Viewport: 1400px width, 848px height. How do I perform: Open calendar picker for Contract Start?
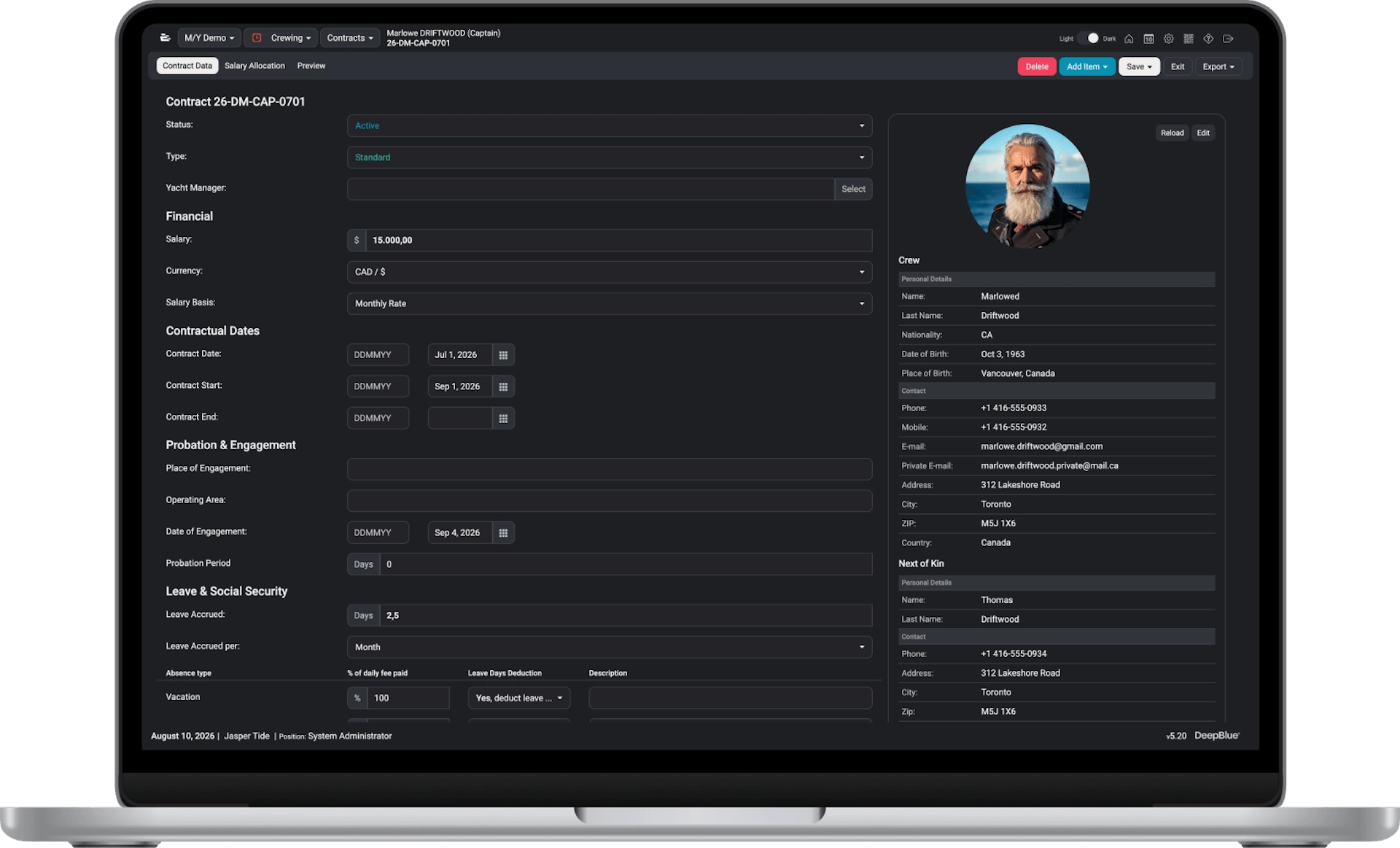pyautogui.click(x=503, y=386)
